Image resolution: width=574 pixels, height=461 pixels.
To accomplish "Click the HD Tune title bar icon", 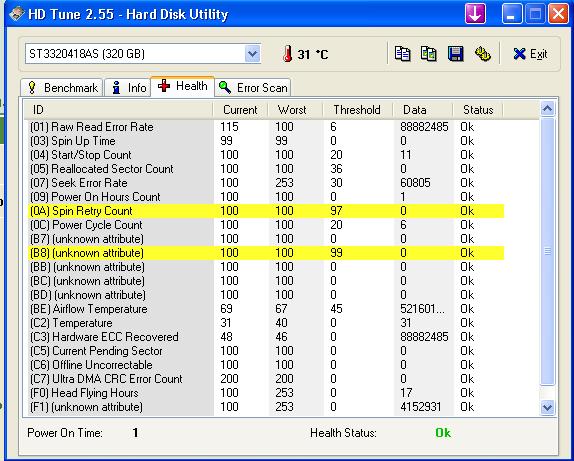I will (17, 15).
